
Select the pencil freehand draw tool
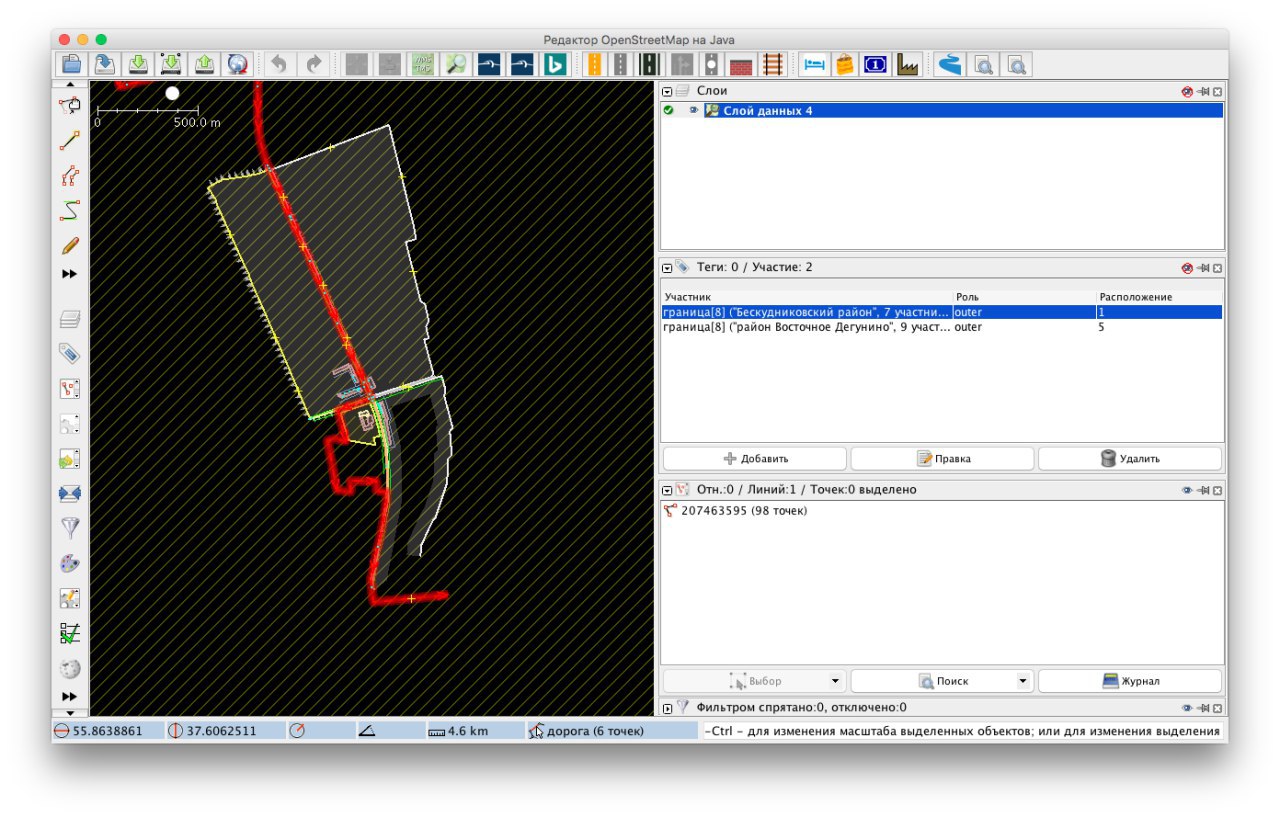point(70,245)
